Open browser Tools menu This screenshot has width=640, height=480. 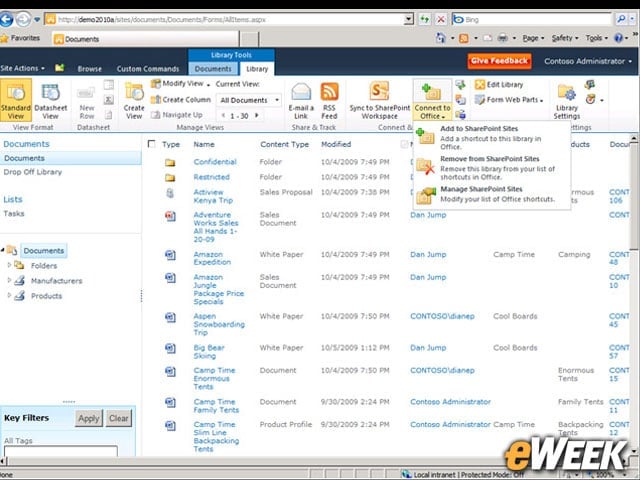coord(596,38)
